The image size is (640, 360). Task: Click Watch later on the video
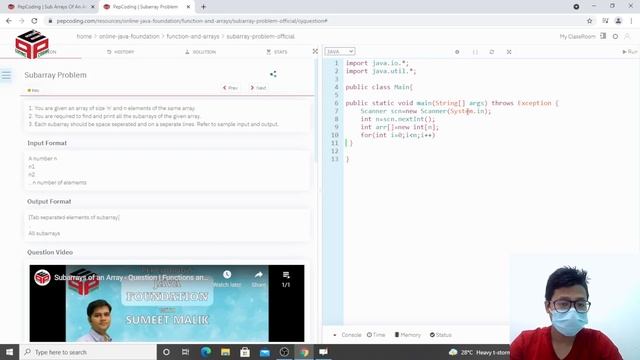(227, 278)
